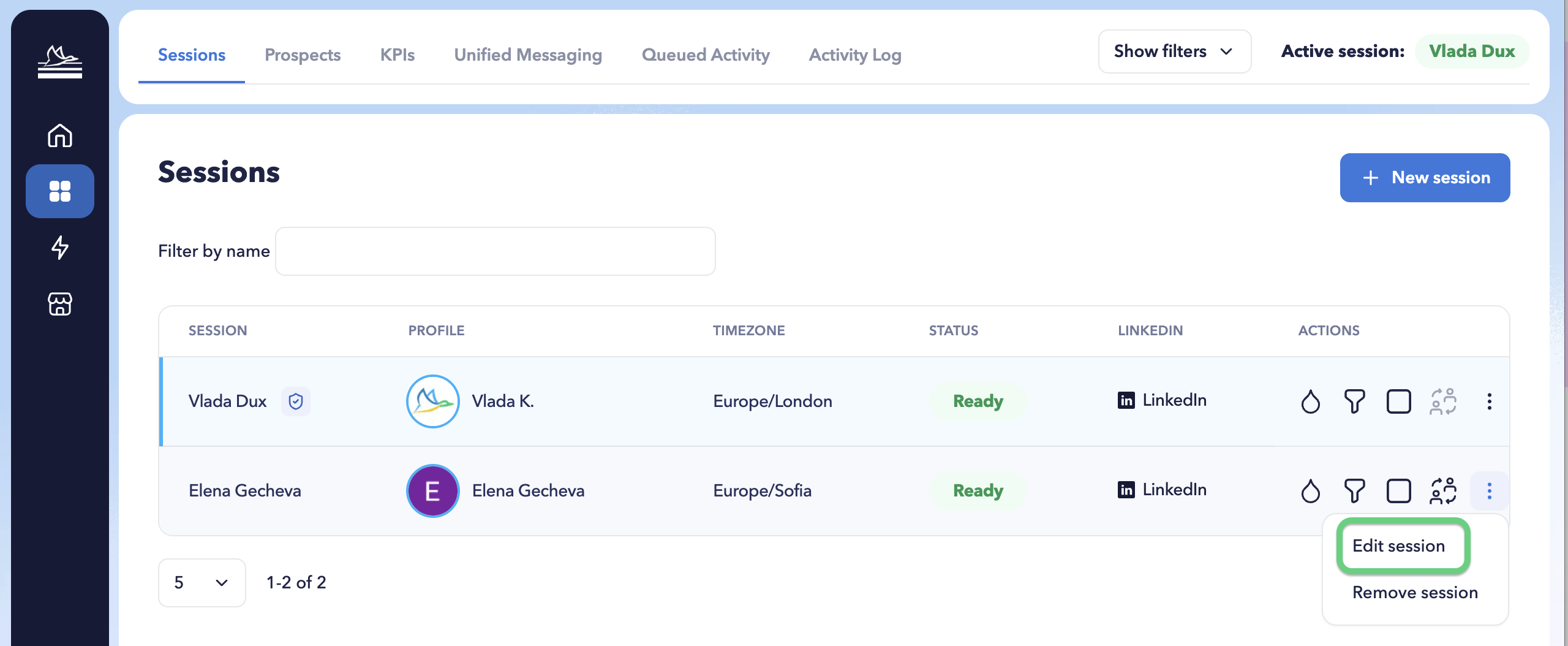Screen dimensions: 1568x646
Task: Select Remove session from the menu
Action: (1415, 593)
